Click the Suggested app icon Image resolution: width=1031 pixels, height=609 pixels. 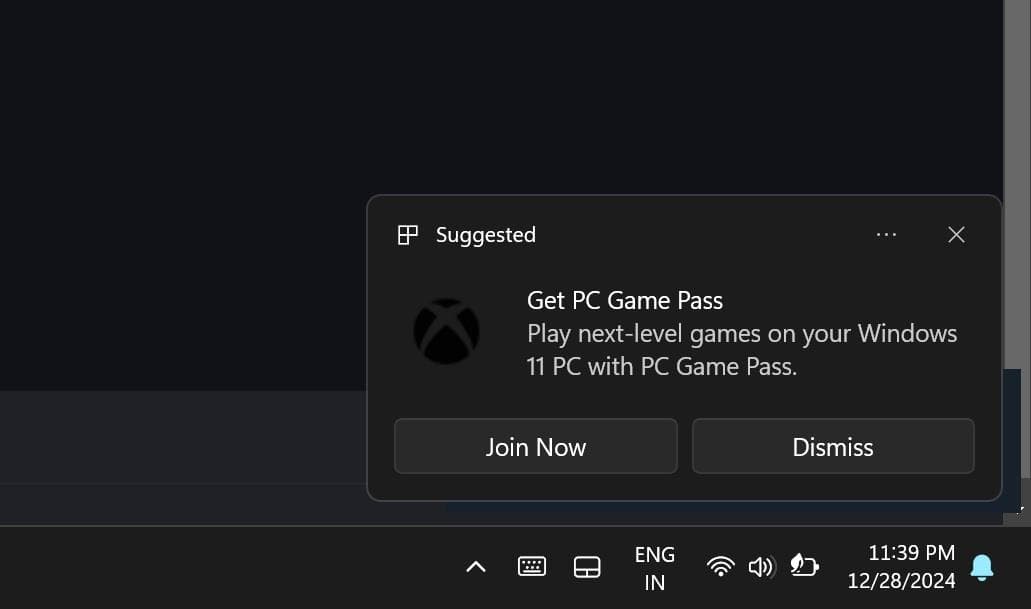pyautogui.click(x=407, y=234)
